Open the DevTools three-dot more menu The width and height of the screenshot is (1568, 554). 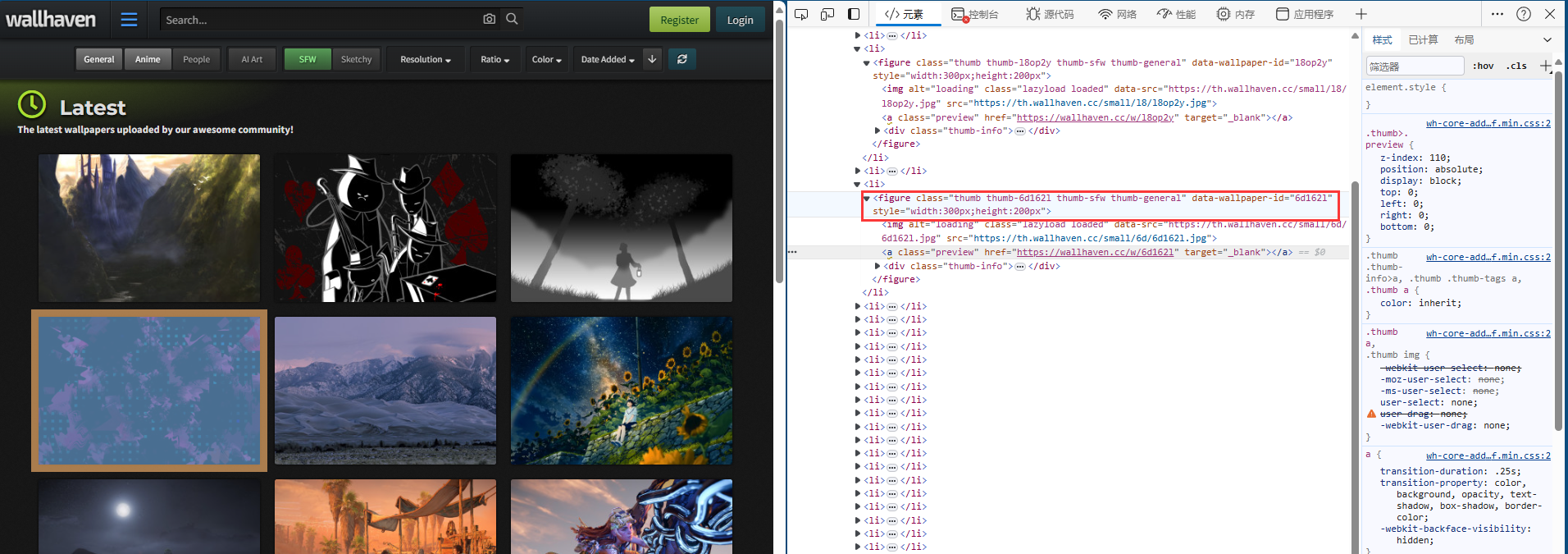click(x=1497, y=14)
